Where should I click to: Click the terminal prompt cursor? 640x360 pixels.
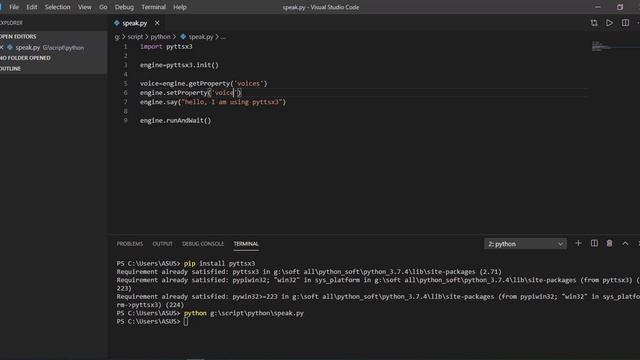point(186,322)
